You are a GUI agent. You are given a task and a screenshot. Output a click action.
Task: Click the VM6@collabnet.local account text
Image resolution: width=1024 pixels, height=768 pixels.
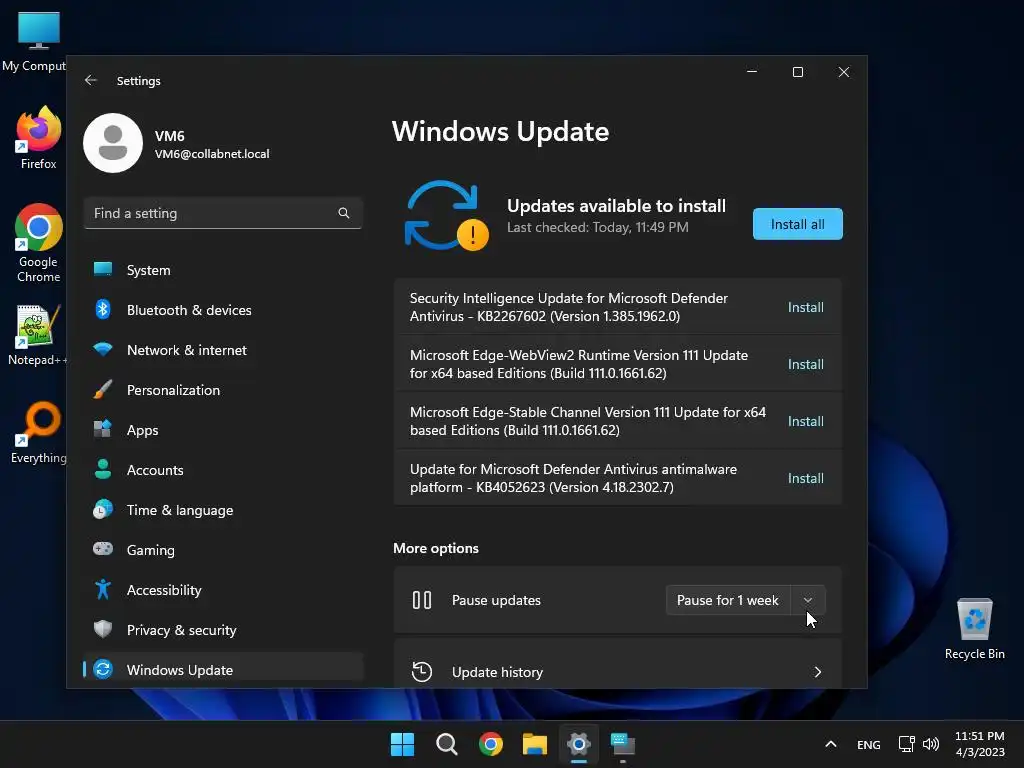[212, 153]
